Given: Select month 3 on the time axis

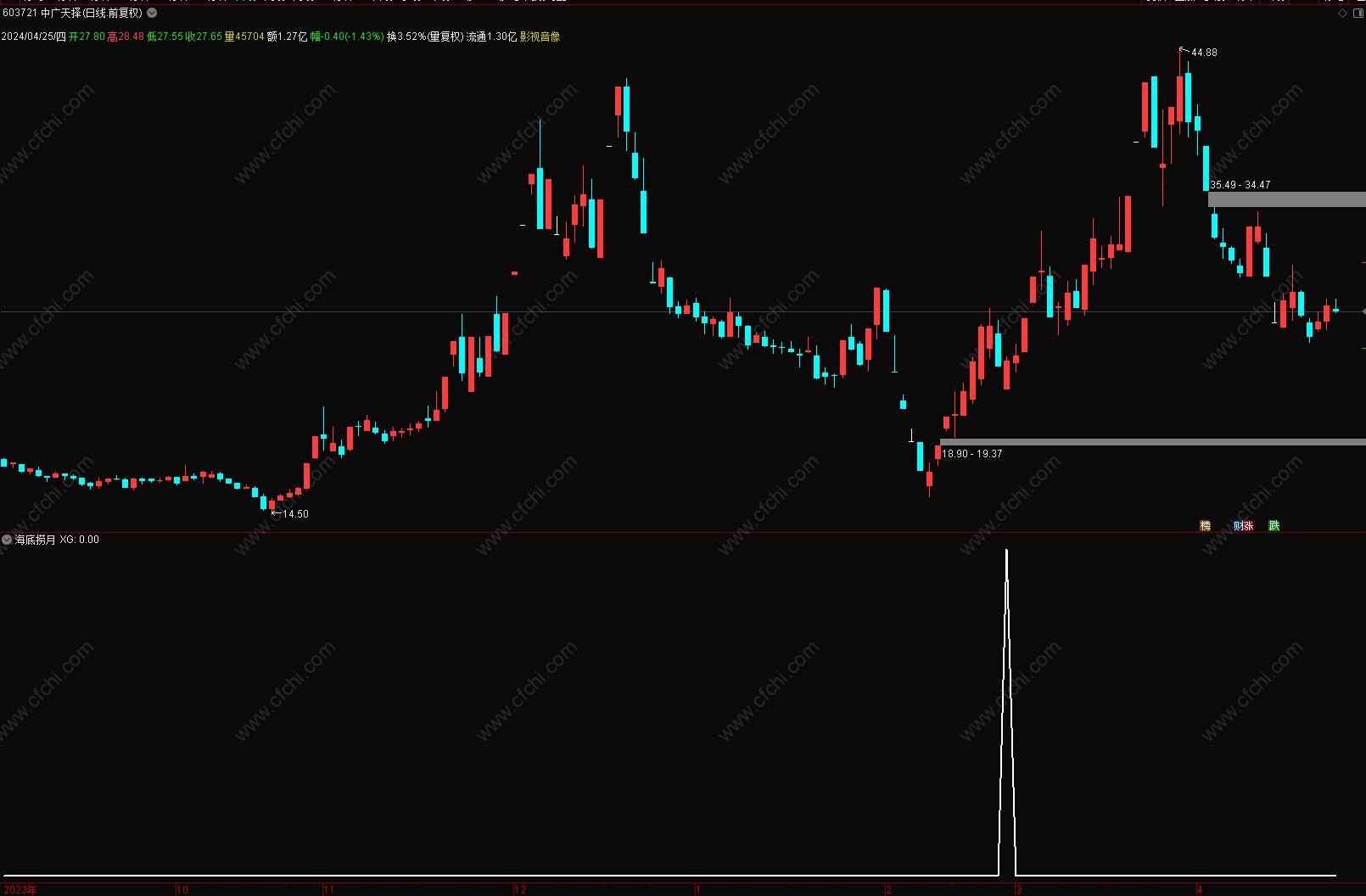Looking at the screenshot, I should click(1018, 890).
